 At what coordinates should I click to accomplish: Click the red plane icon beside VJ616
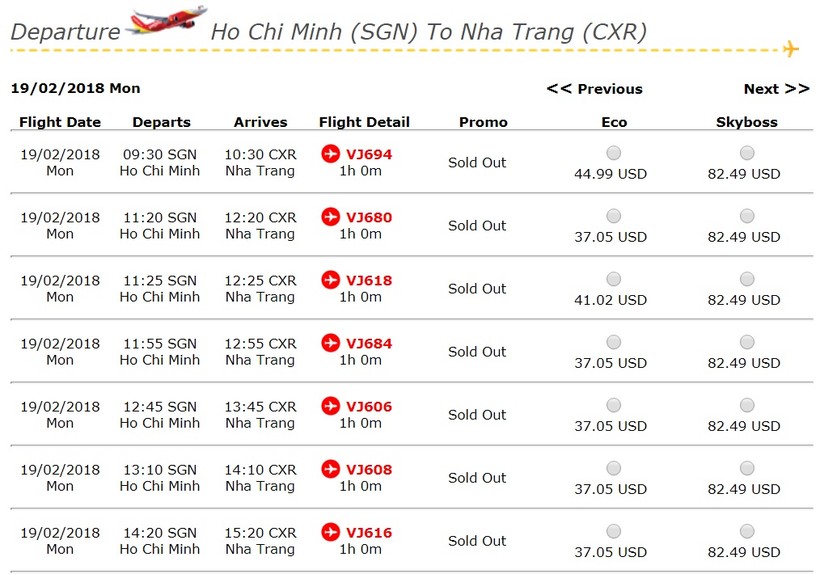pyautogui.click(x=331, y=532)
